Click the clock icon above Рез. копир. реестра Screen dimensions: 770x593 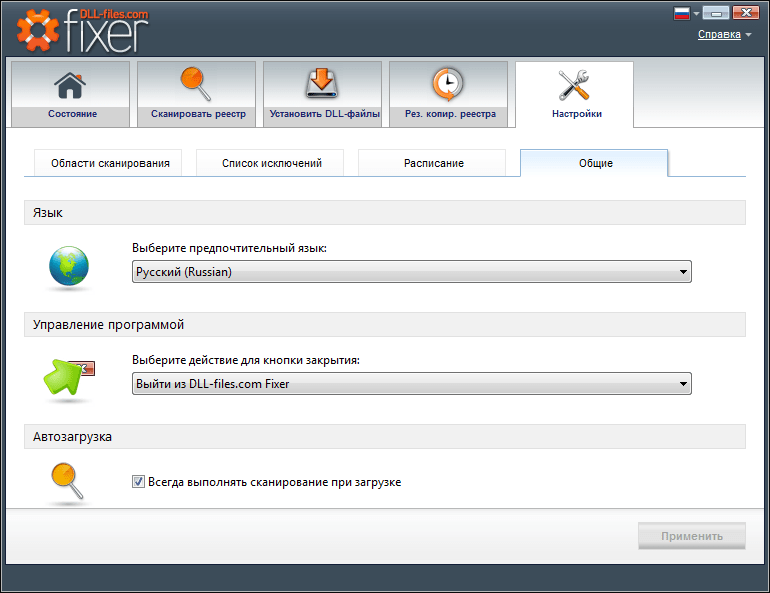(448, 83)
